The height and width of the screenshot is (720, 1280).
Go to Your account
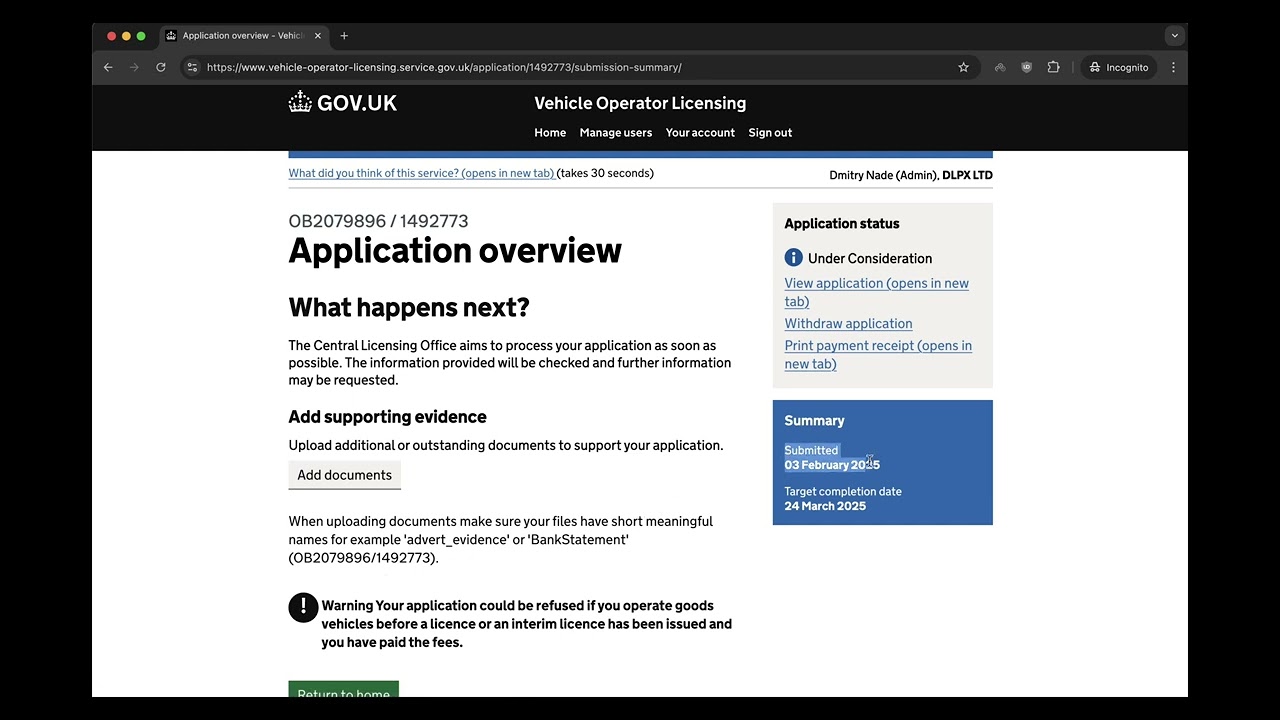pos(700,132)
